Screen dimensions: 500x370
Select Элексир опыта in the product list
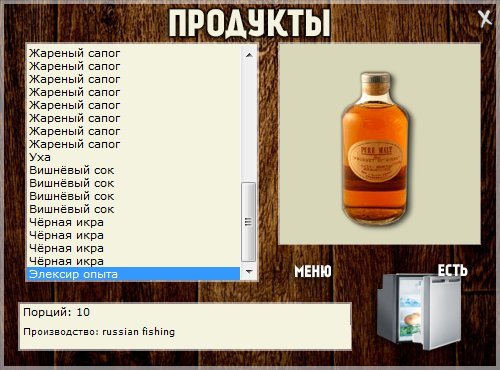(133, 274)
